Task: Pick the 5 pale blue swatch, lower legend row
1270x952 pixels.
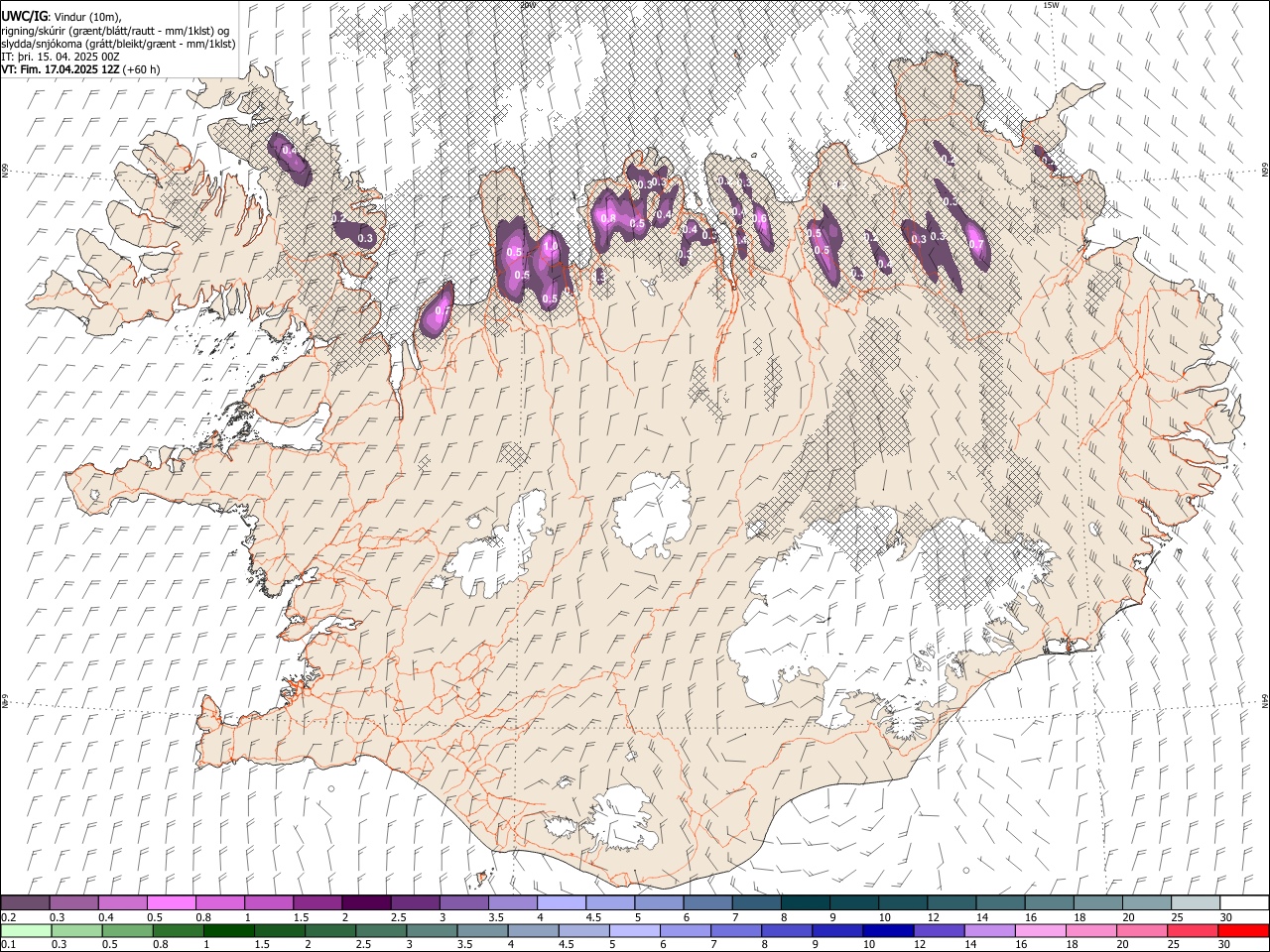Action: click(635, 930)
